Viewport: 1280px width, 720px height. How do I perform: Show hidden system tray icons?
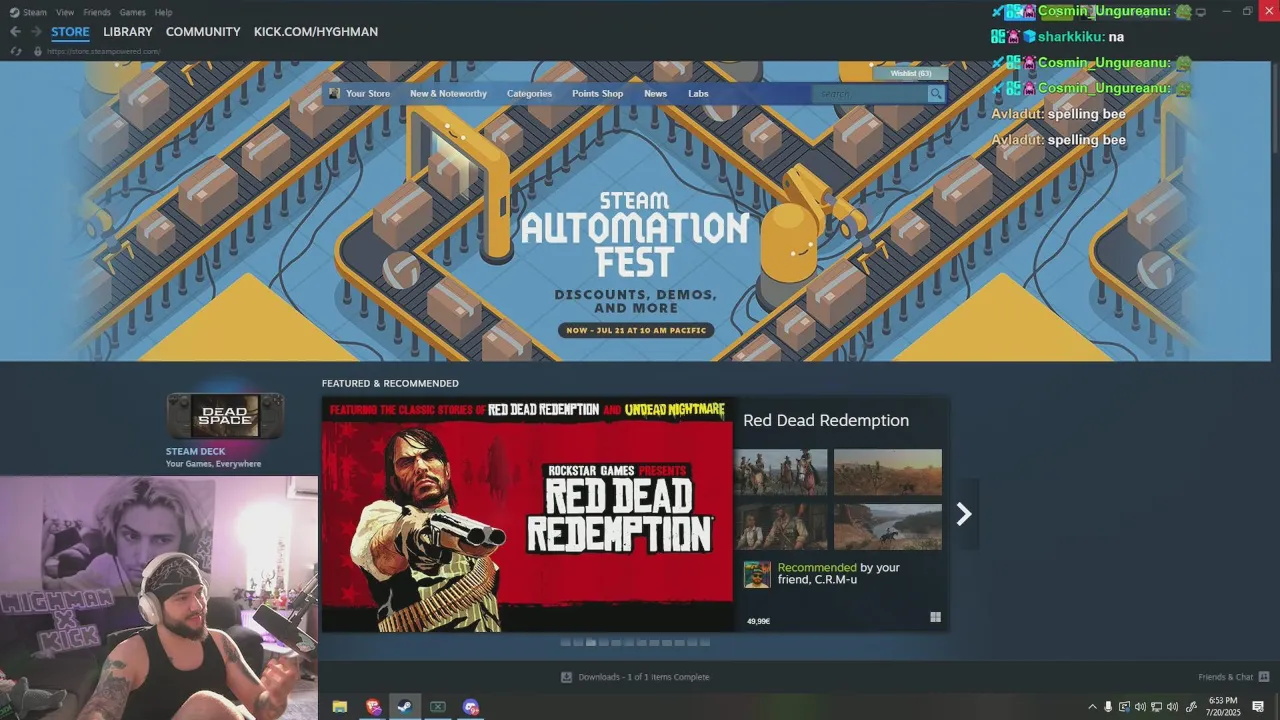(1092, 707)
